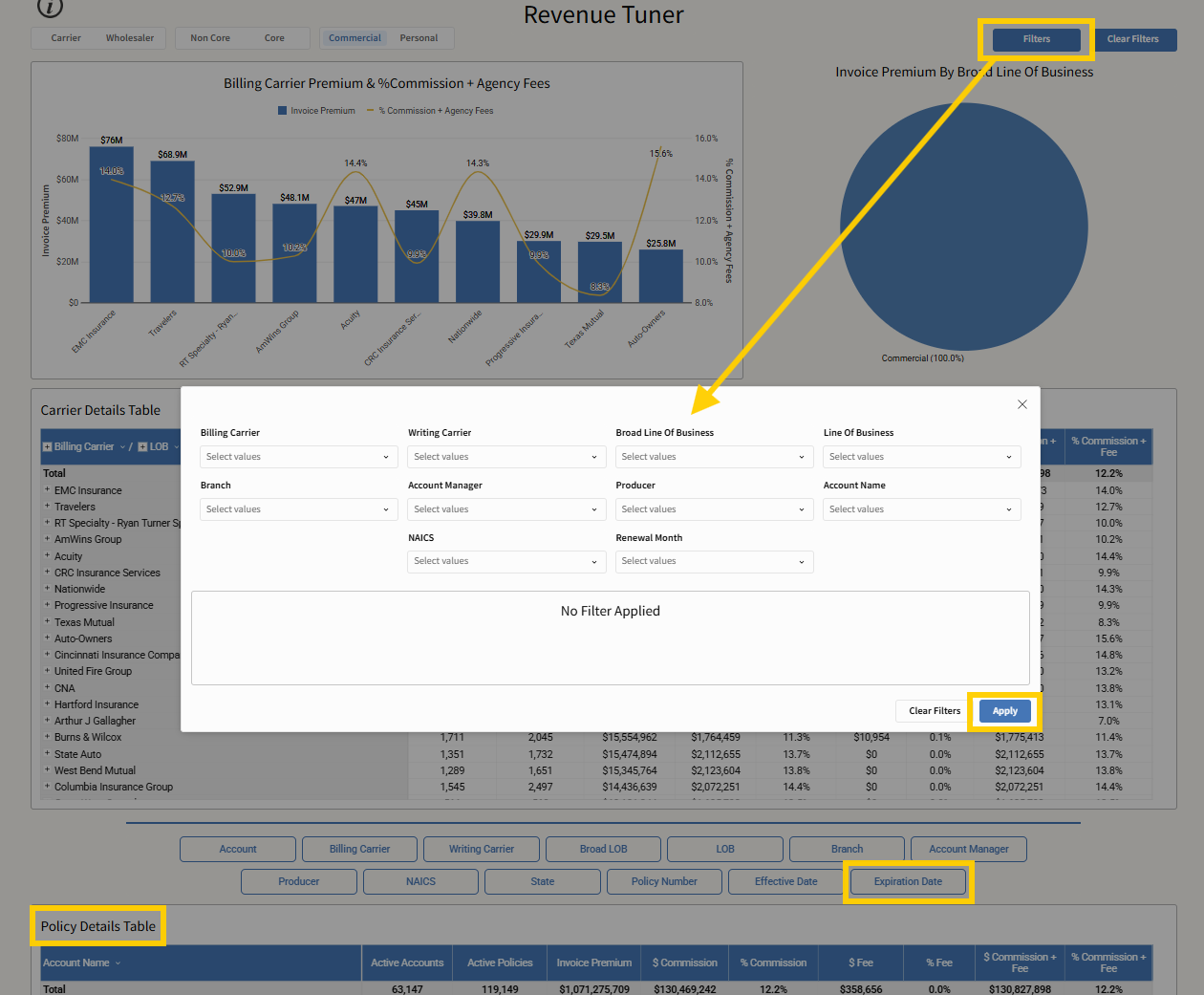Switch to the State tab
This screenshot has width=1204, height=995.
(x=543, y=881)
